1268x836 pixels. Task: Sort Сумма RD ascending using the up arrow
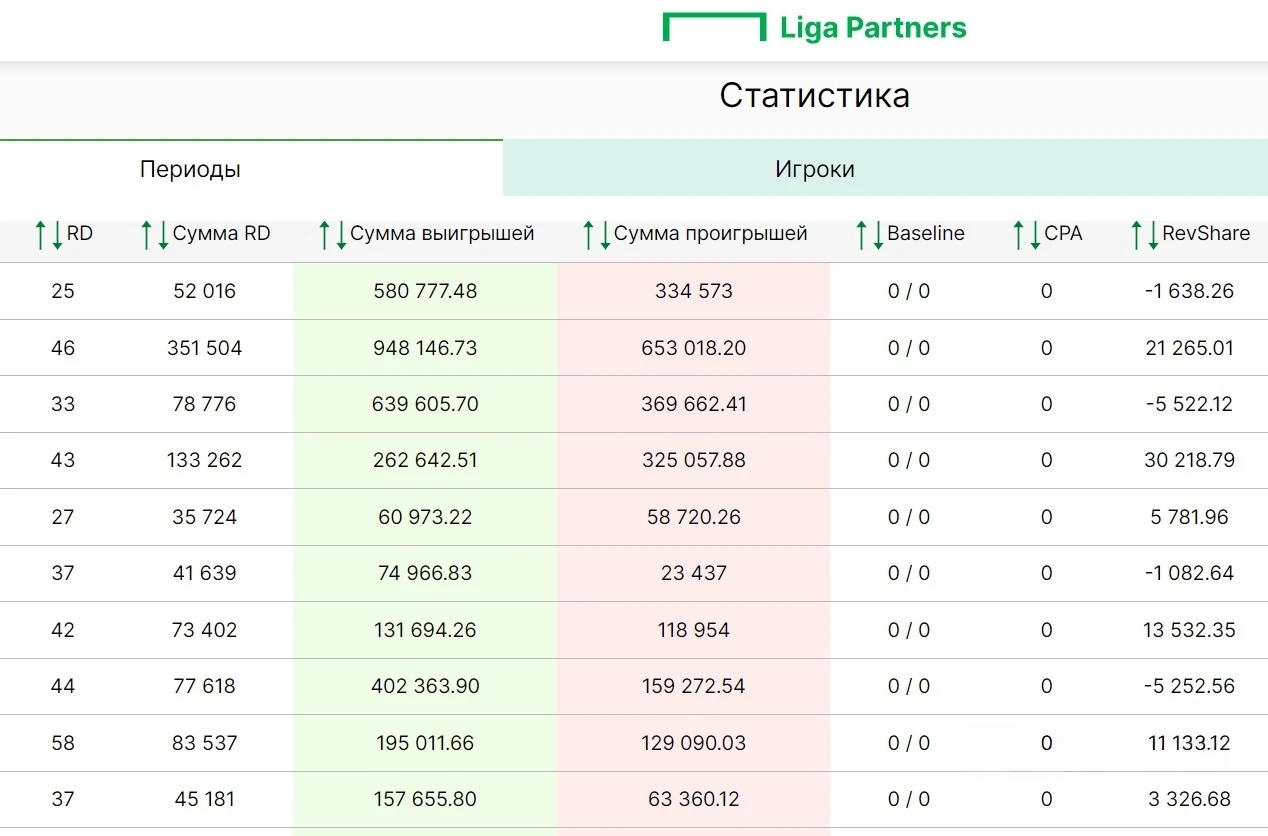pyautogui.click(x=147, y=234)
